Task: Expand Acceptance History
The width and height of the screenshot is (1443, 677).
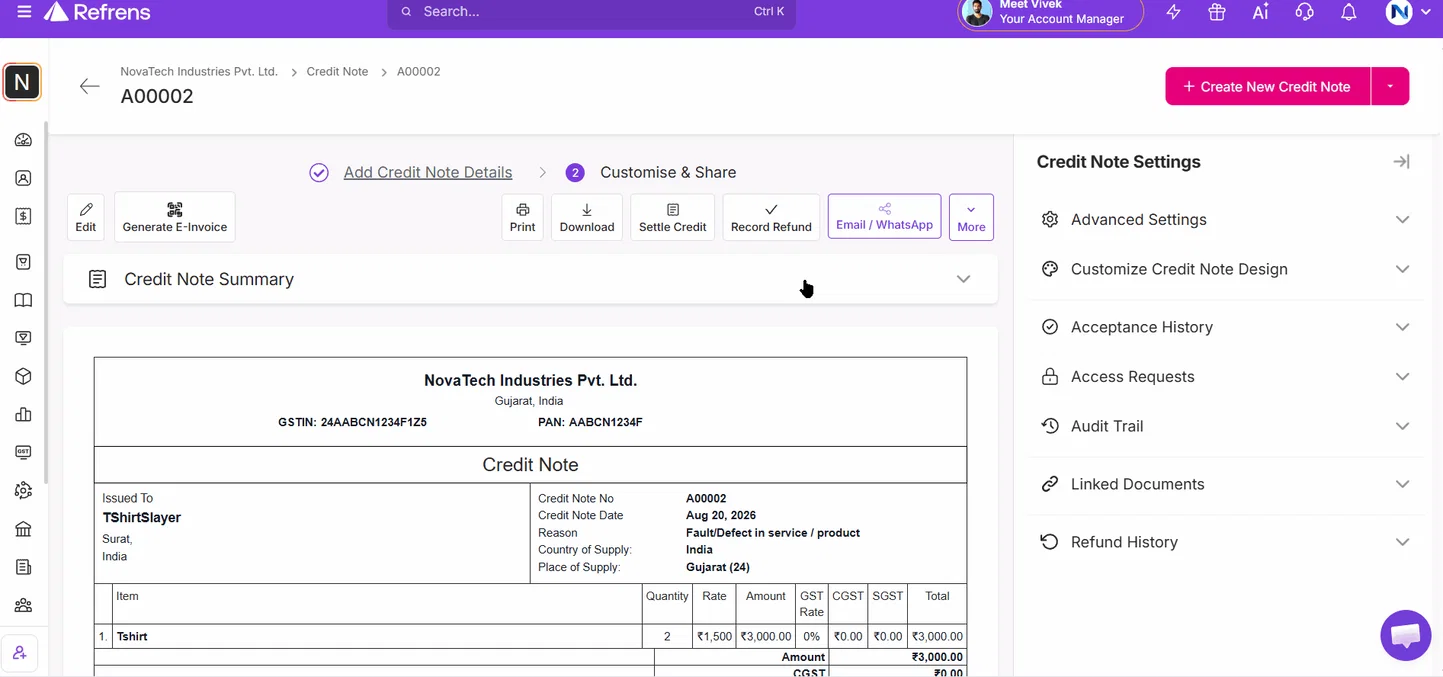Action: tap(1225, 327)
